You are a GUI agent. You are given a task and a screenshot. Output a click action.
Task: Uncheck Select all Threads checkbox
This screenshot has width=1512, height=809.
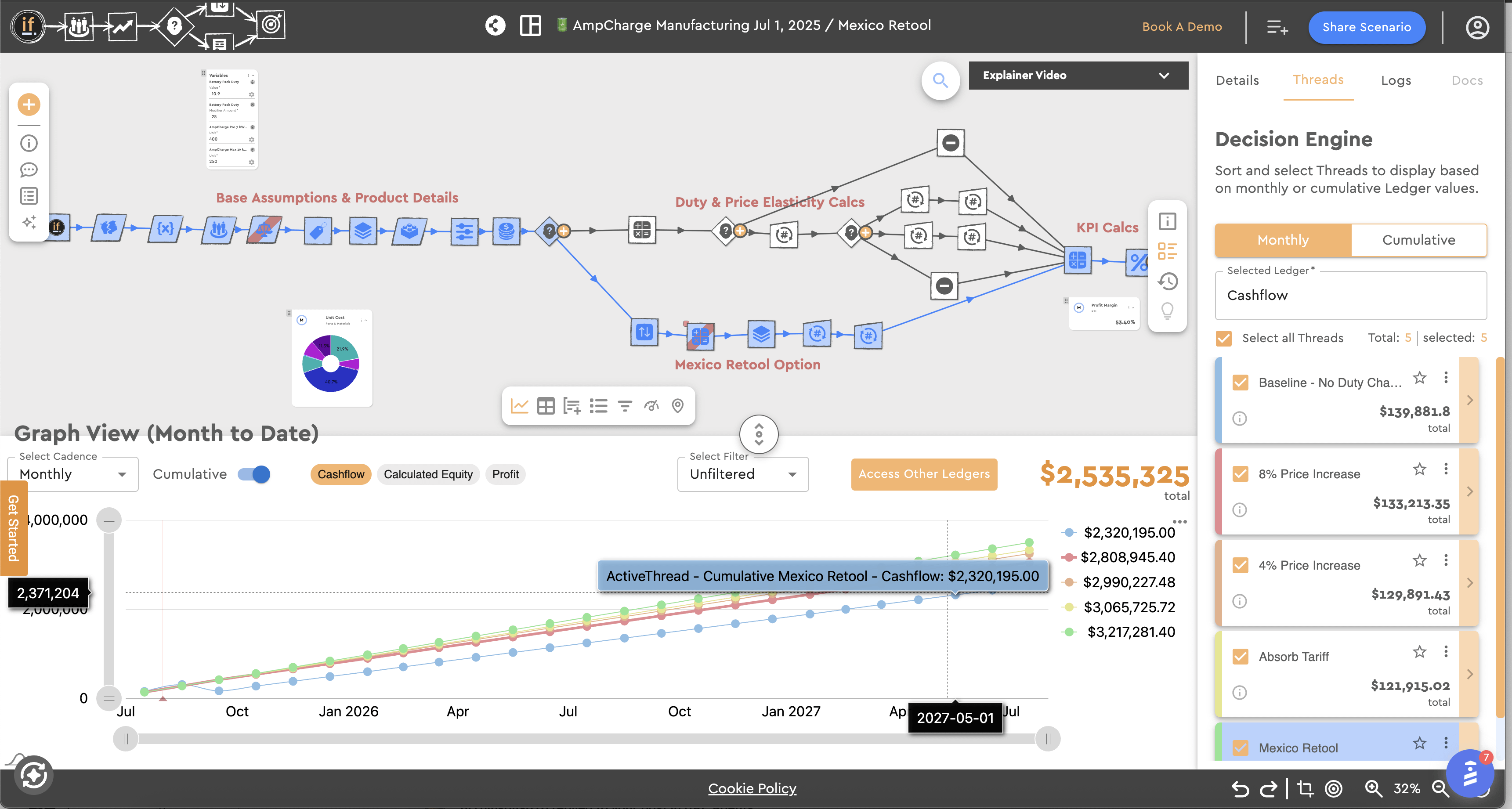(x=1224, y=338)
